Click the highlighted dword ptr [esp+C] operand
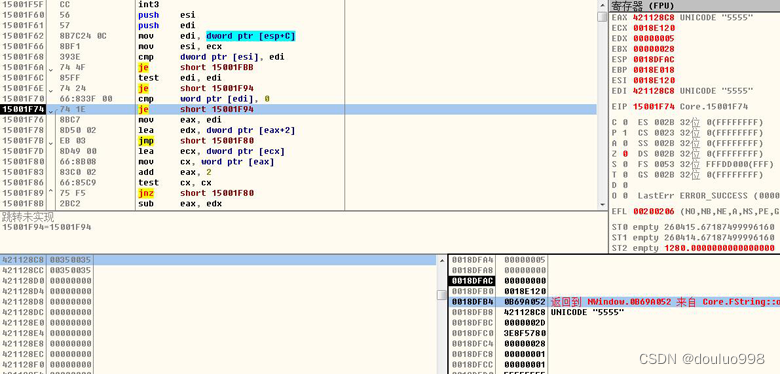The image size is (780, 374). click(251, 36)
